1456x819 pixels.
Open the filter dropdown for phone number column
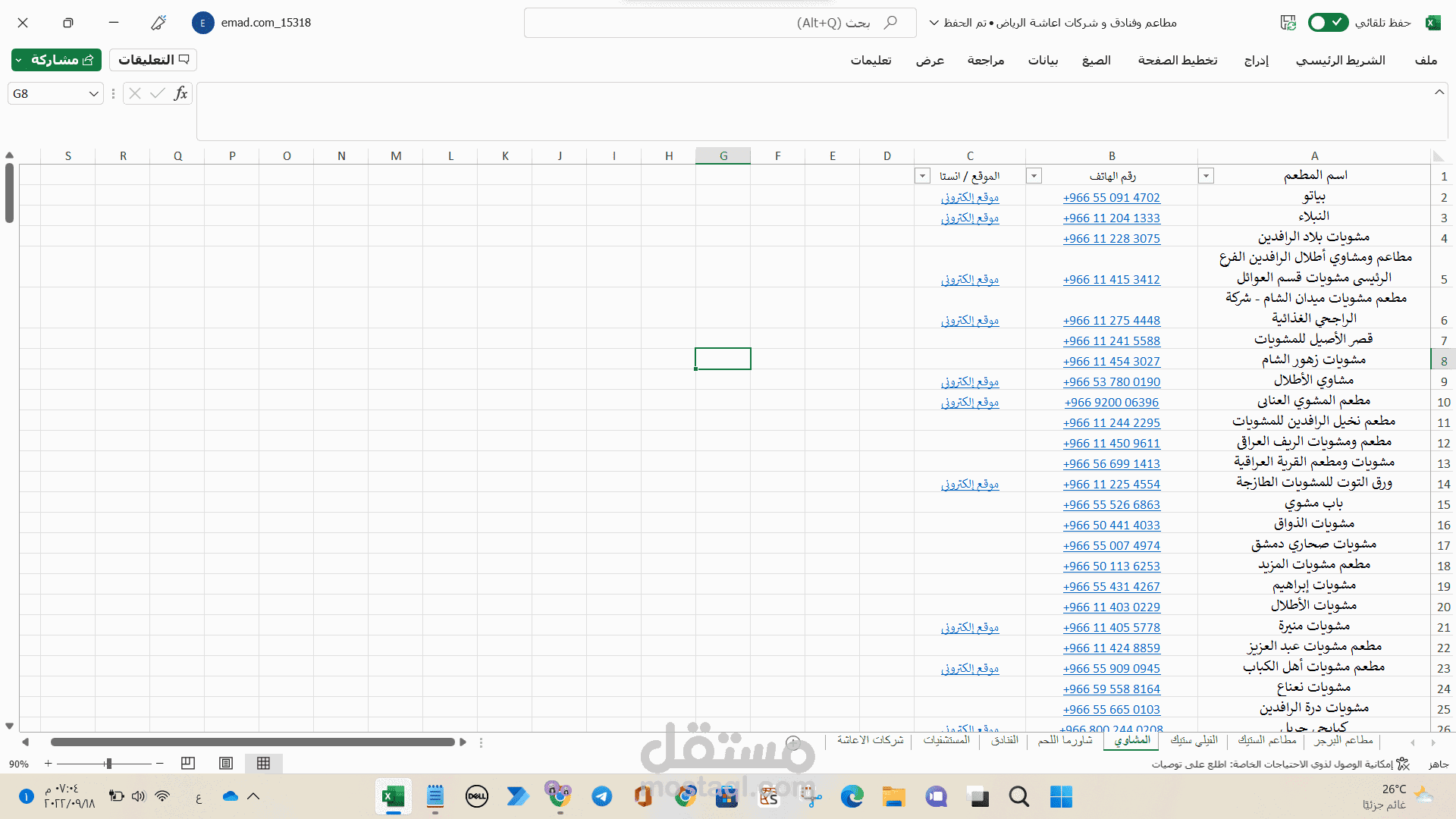click(1034, 176)
